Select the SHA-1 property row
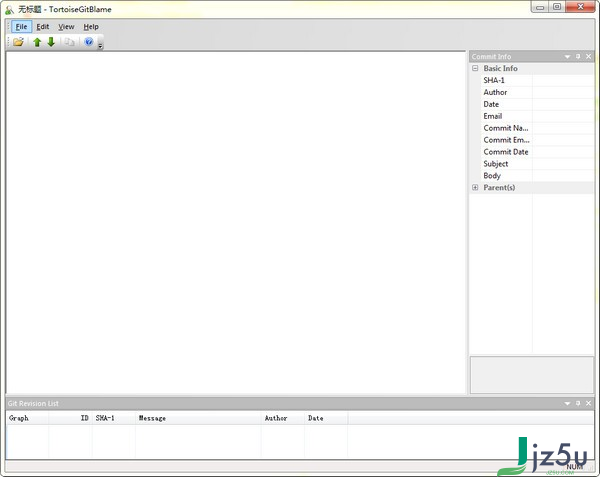Screen dimensions: 600x477 (x=537, y=80)
